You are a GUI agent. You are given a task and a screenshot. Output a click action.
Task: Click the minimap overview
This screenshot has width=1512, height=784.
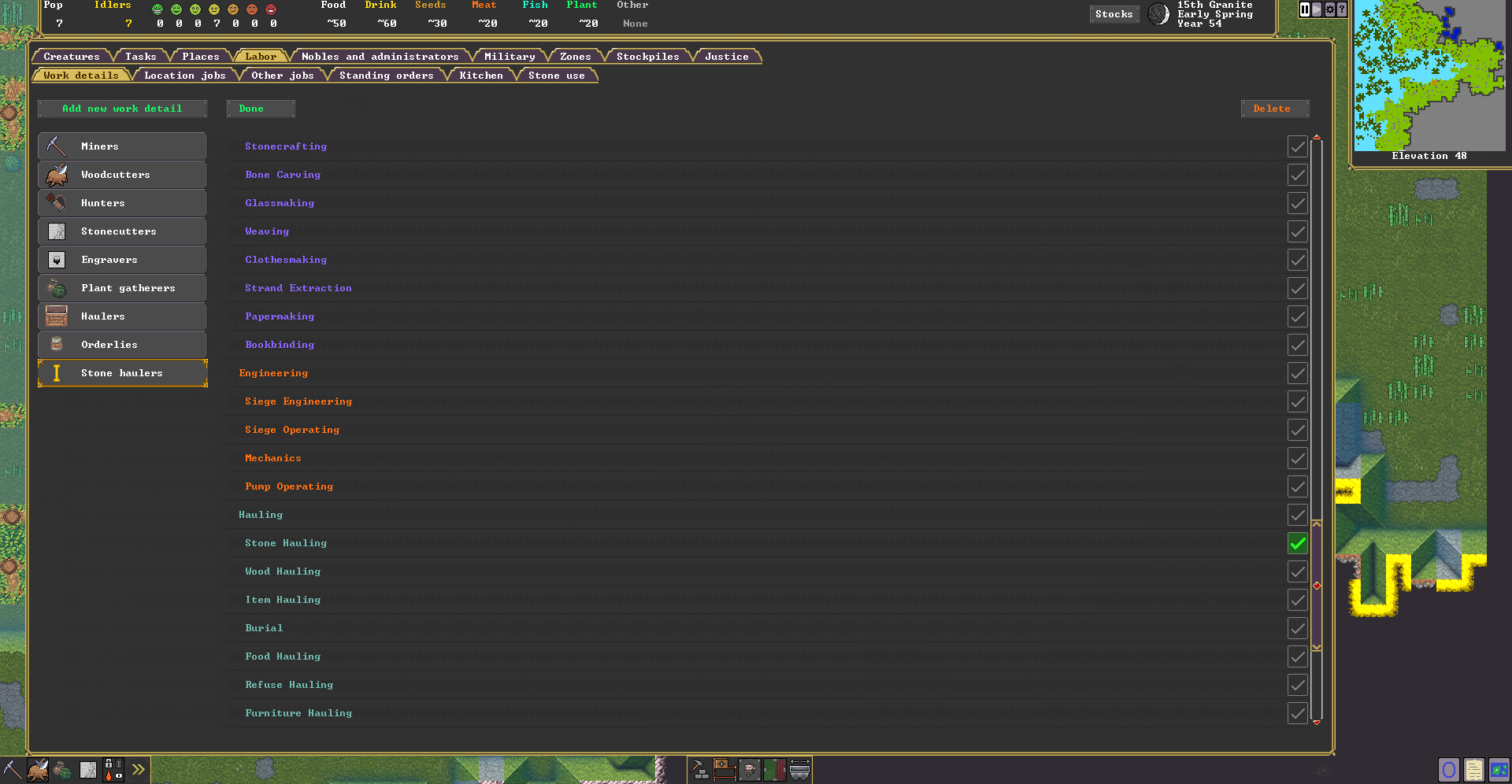coord(1430,76)
